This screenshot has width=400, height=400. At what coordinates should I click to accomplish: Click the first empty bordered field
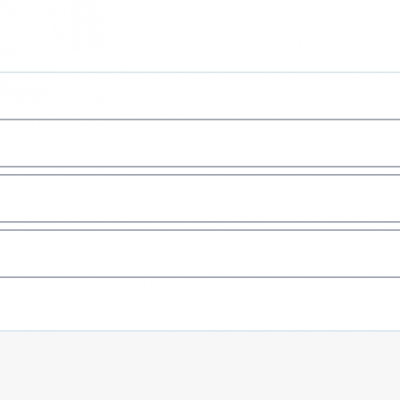(x=200, y=143)
